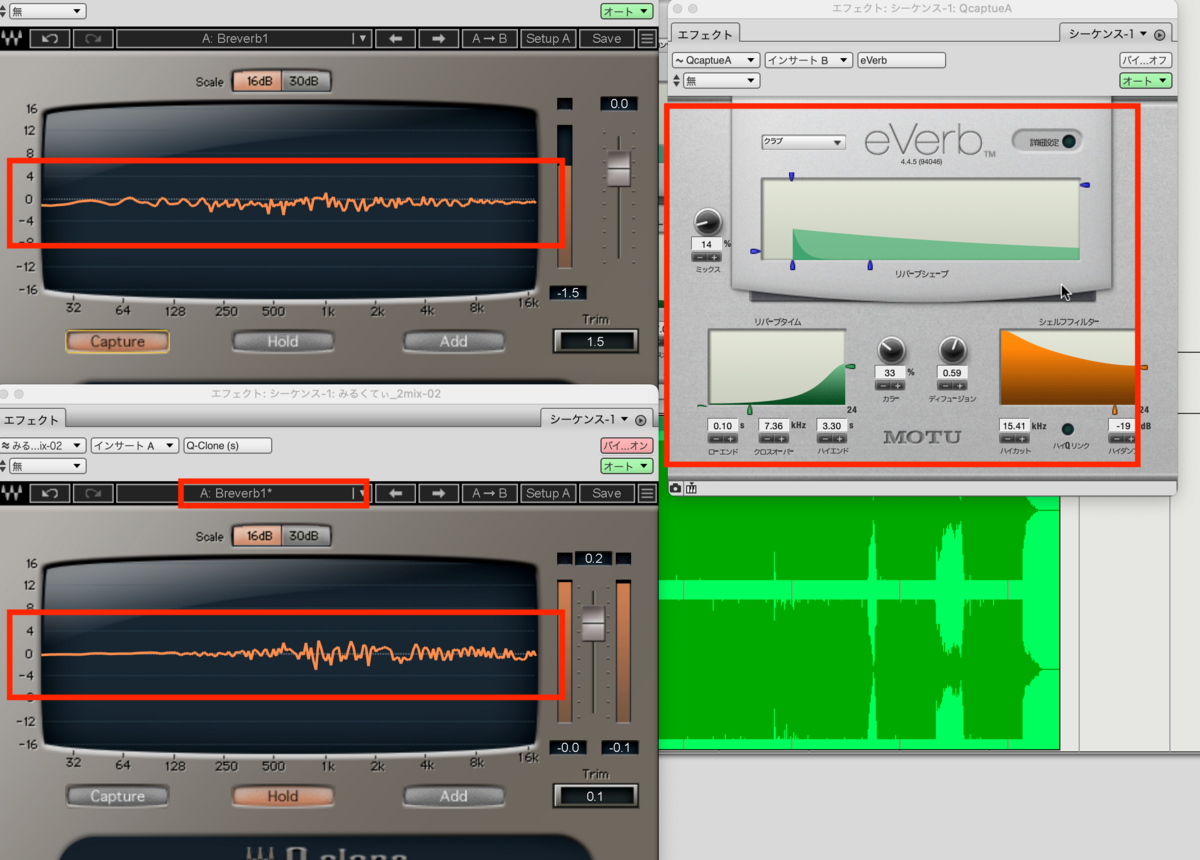The width and height of the screenshot is (1200, 860).
Task: Toggle Hold in lower Q-Clone (Breverb1*)
Action: click(x=283, y=797)
